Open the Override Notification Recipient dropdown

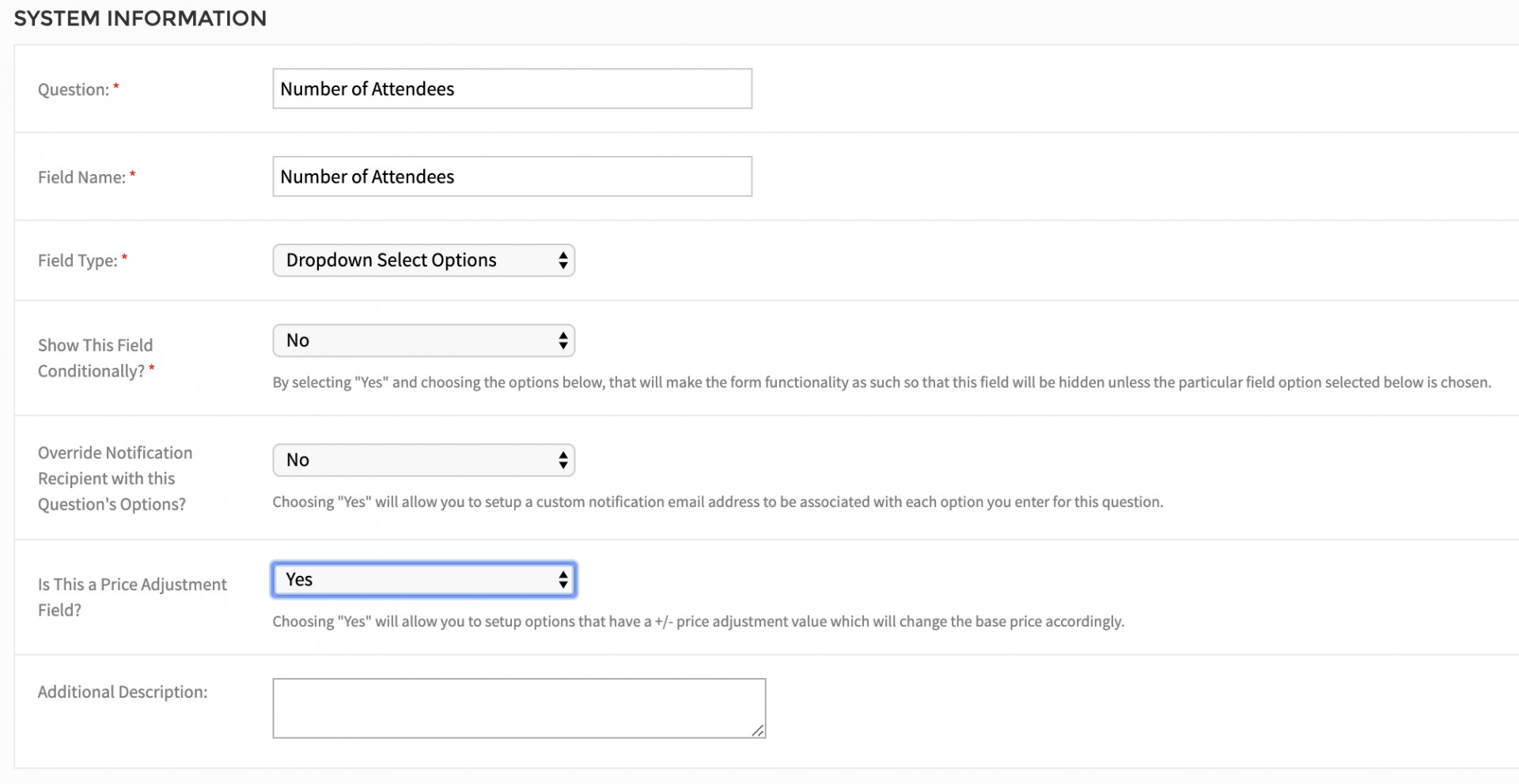pyautogui.click(x=423, y=460)
